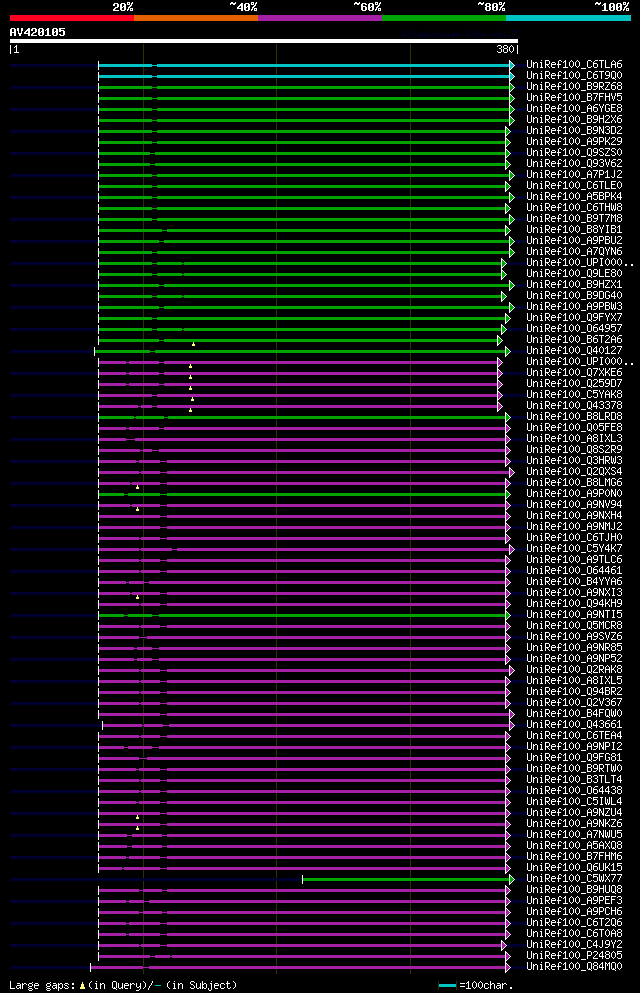Select hit UniRef100_Q8S2R9
Image resolution: width=640 pixels, height=993 pixels.
pos(574,450)
